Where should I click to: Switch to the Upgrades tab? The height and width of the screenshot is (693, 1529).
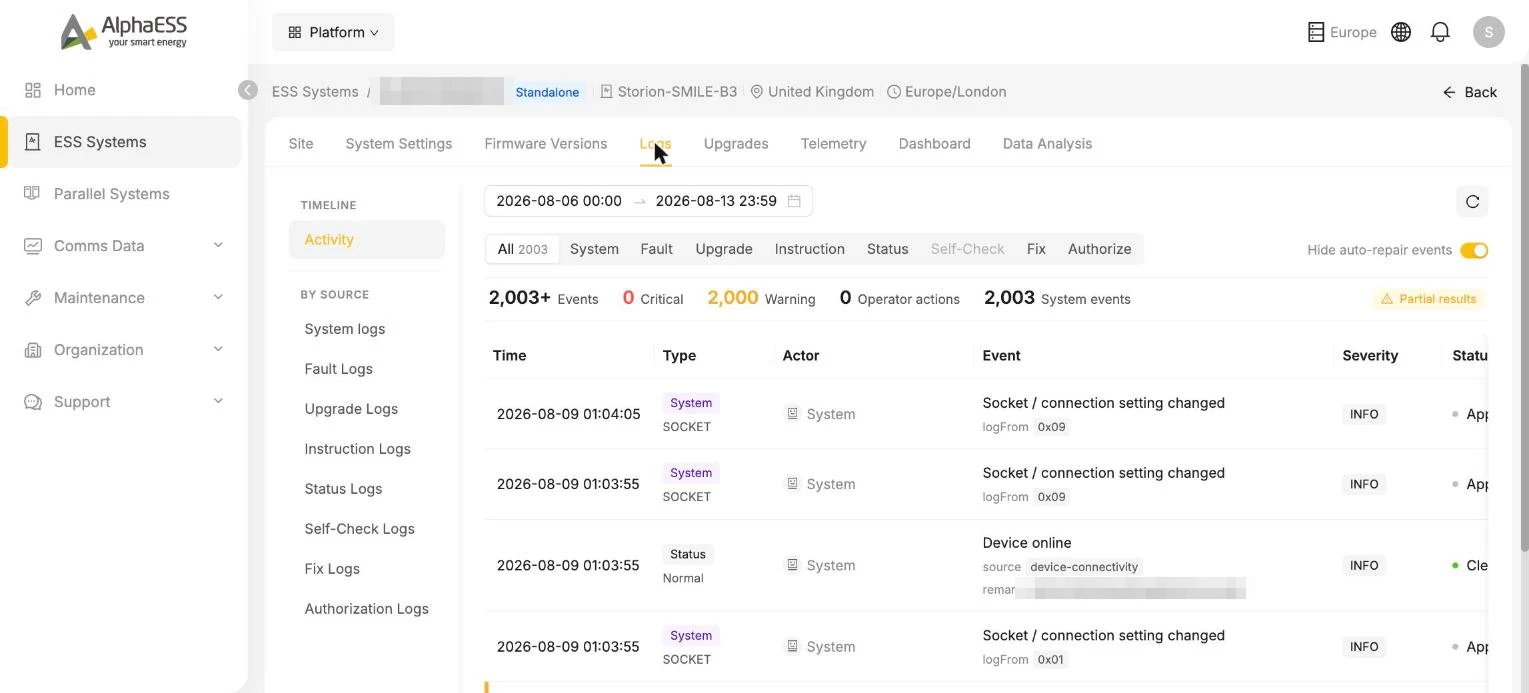click(736, 144)
